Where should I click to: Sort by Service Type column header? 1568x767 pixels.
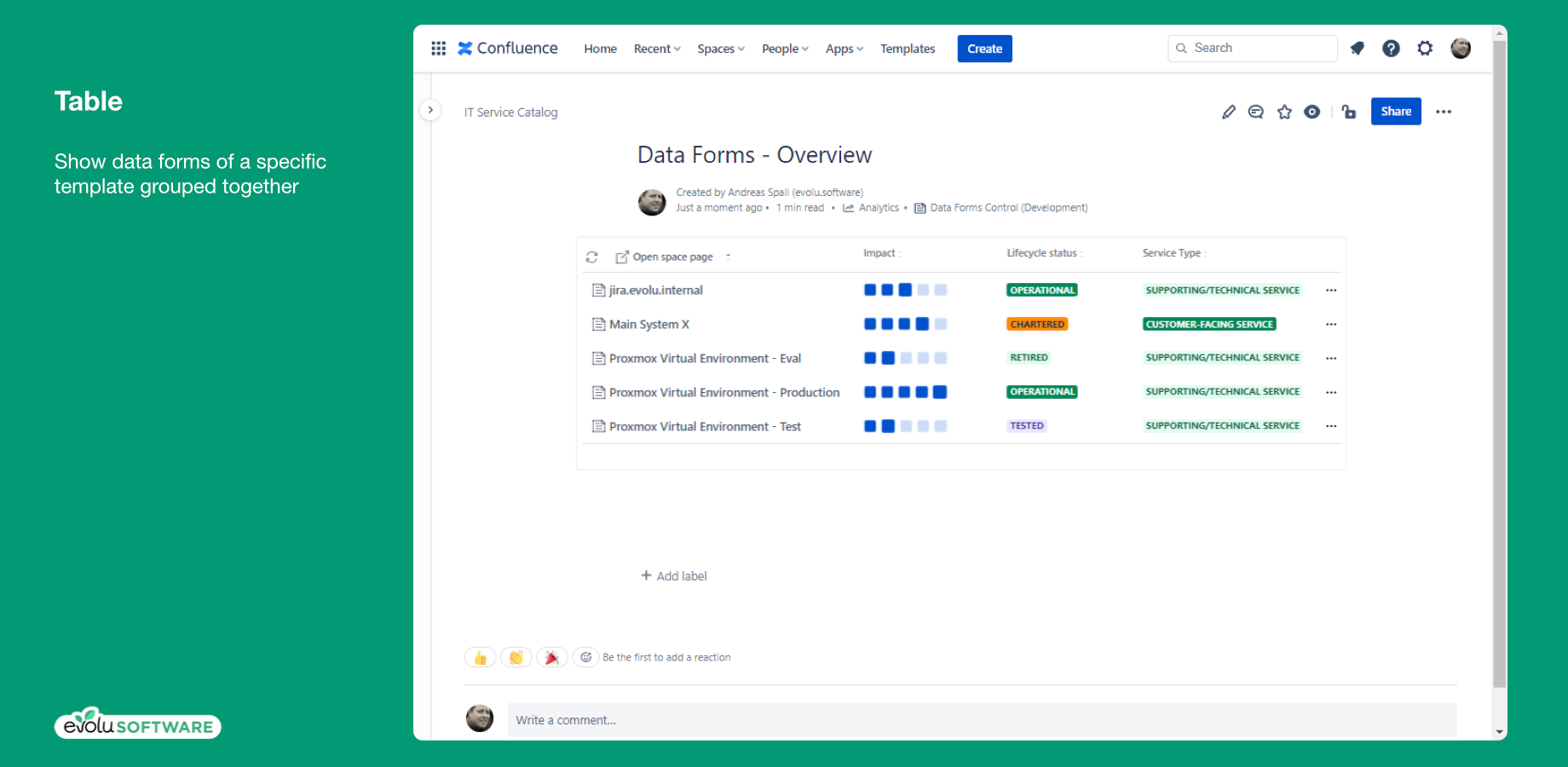tap(1174, 253)
